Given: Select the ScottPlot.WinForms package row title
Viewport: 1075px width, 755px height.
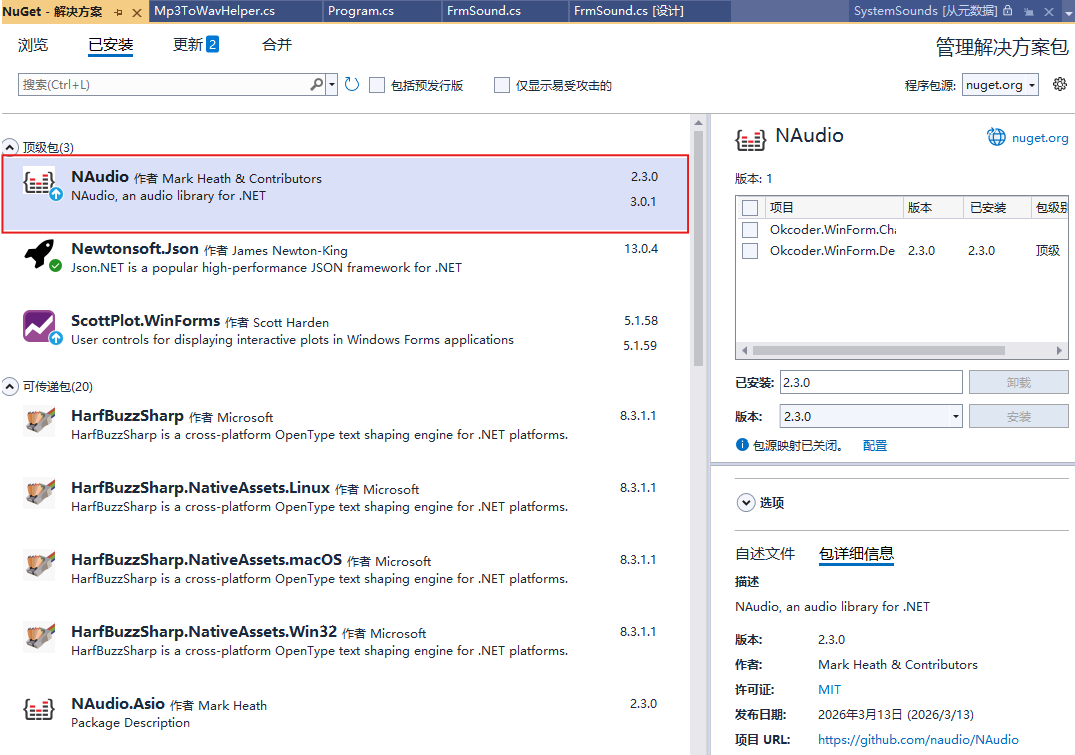Looking at the screenshot, I should coord(145,321).
